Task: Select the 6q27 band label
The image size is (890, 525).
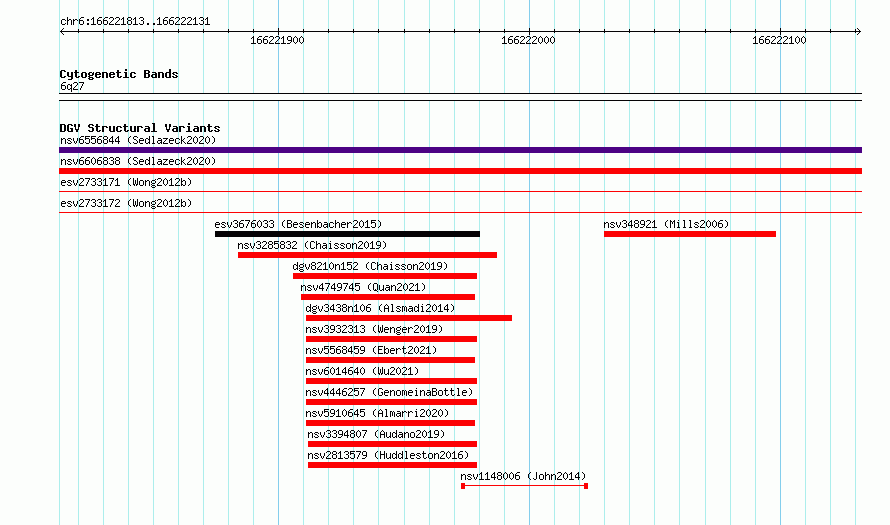Action: coord(72,86)
